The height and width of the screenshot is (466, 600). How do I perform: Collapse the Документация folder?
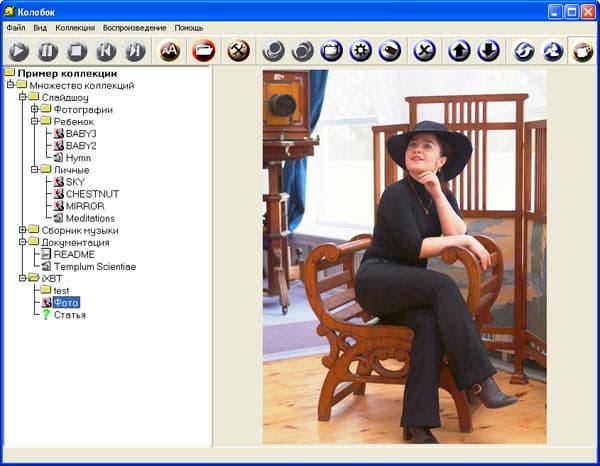(x=23, y=242)
